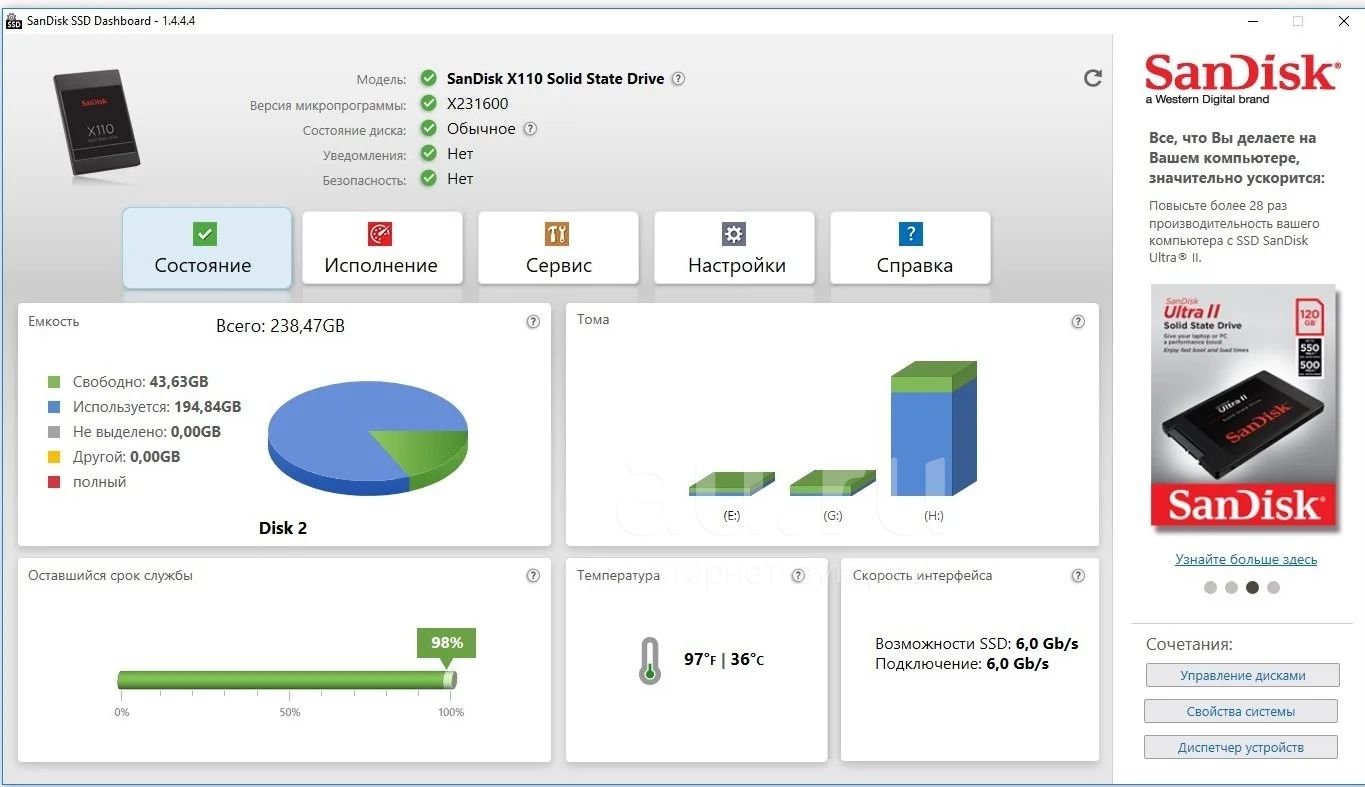Click the gray Не выделено legend swatch

[54, 432]
